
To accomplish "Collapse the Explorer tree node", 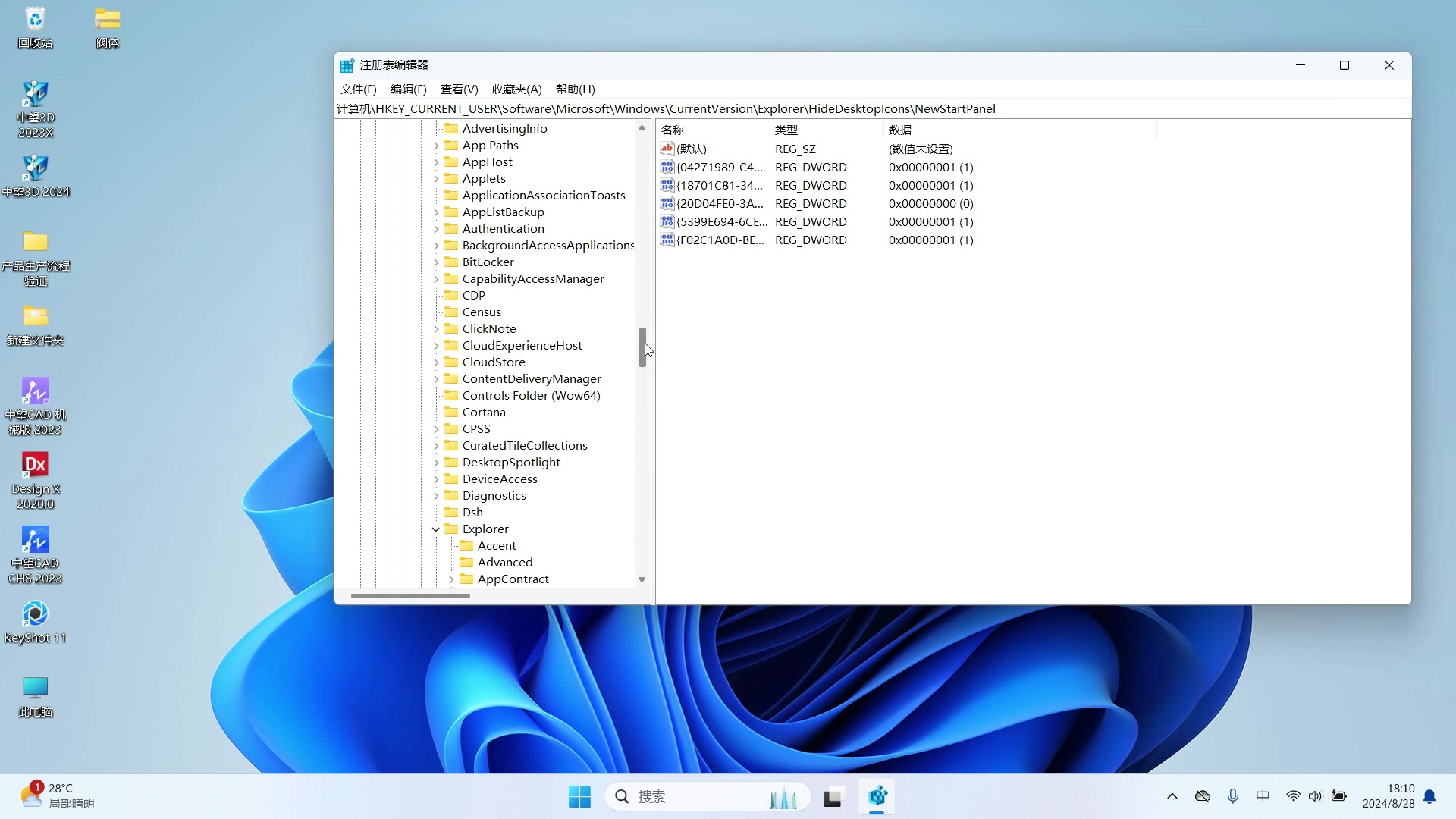I will point(436,529).
